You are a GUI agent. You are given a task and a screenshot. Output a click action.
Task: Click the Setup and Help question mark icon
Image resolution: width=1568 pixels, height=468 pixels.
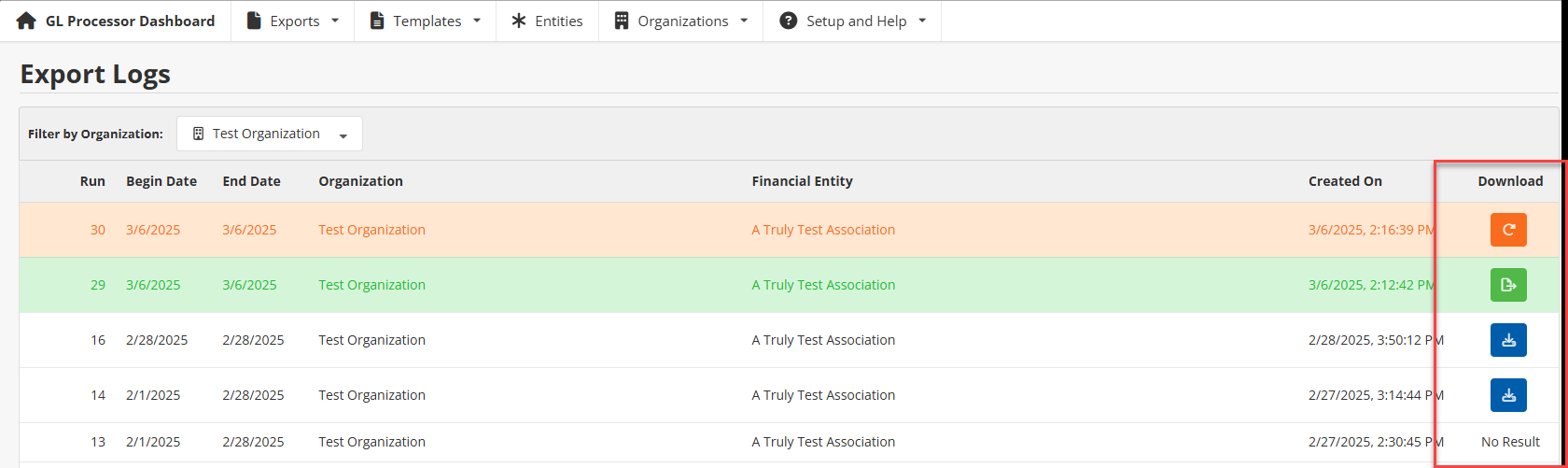click(x=788, y=21)
